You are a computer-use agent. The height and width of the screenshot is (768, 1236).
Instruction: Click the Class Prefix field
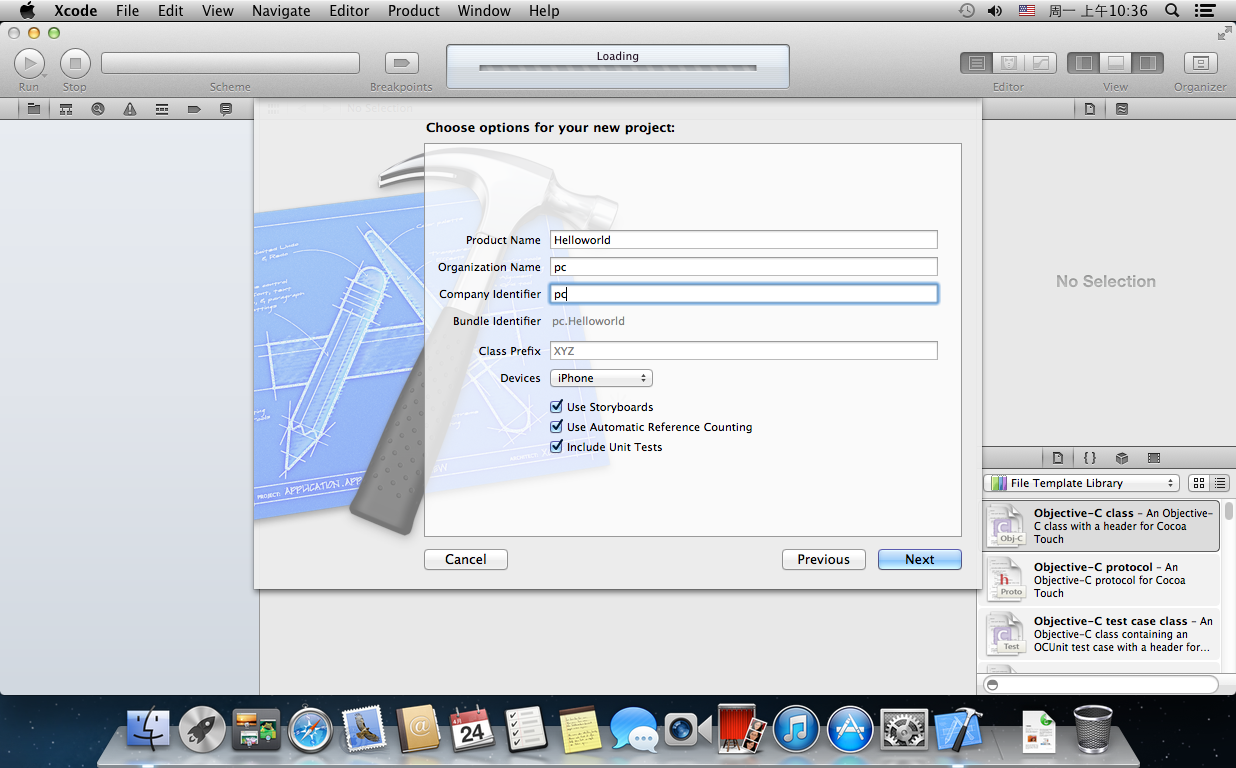(744, 351)
